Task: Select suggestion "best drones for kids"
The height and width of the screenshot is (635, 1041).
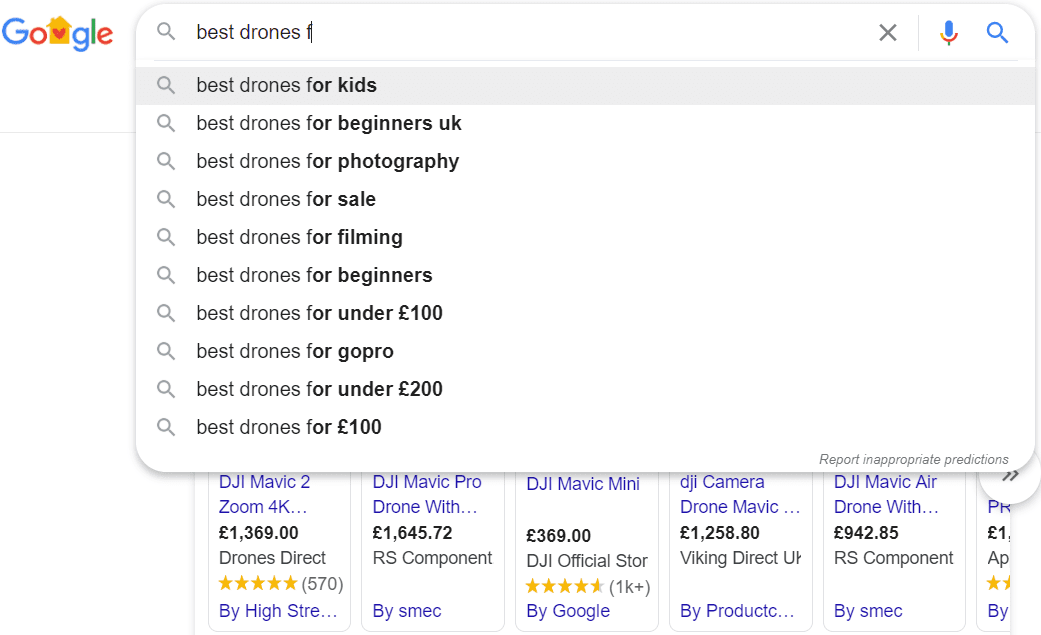Action: 585,85
